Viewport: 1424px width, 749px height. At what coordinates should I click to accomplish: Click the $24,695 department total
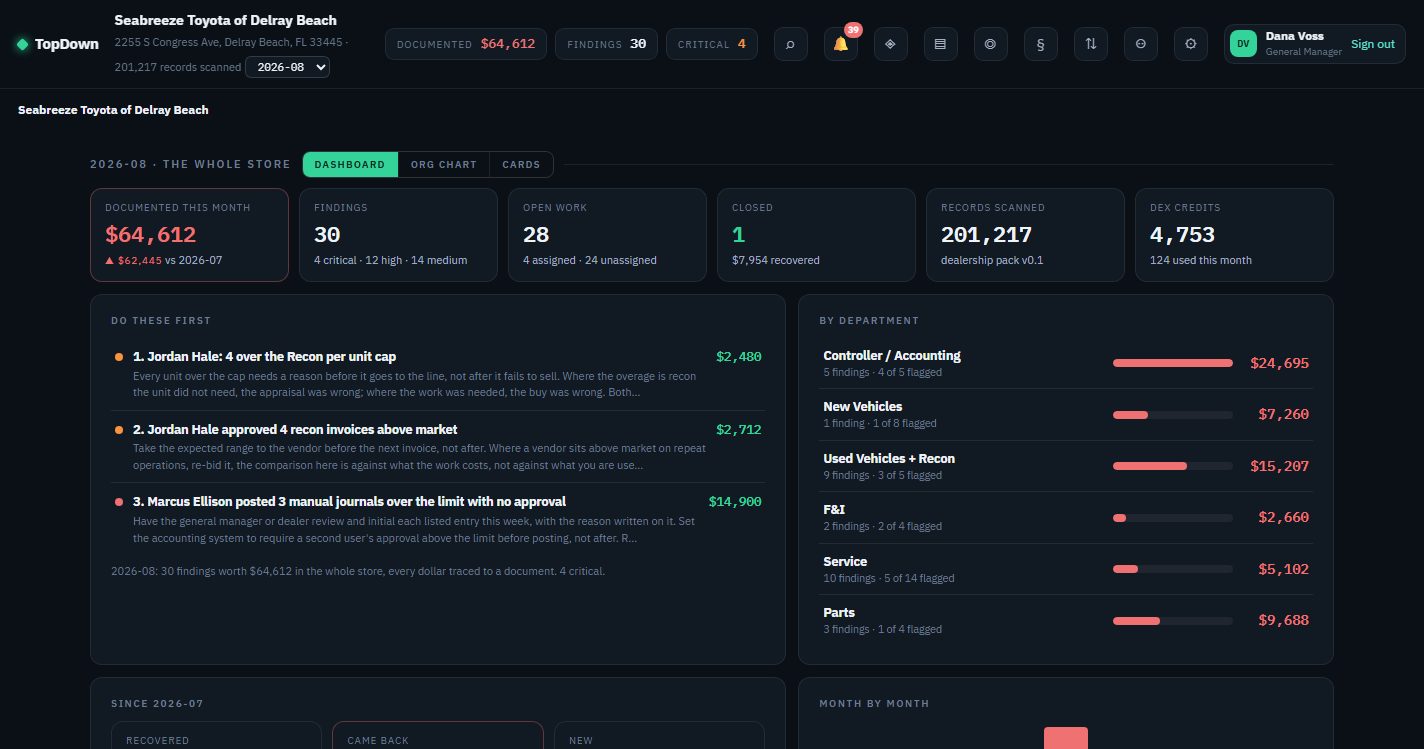point(1279,363)
